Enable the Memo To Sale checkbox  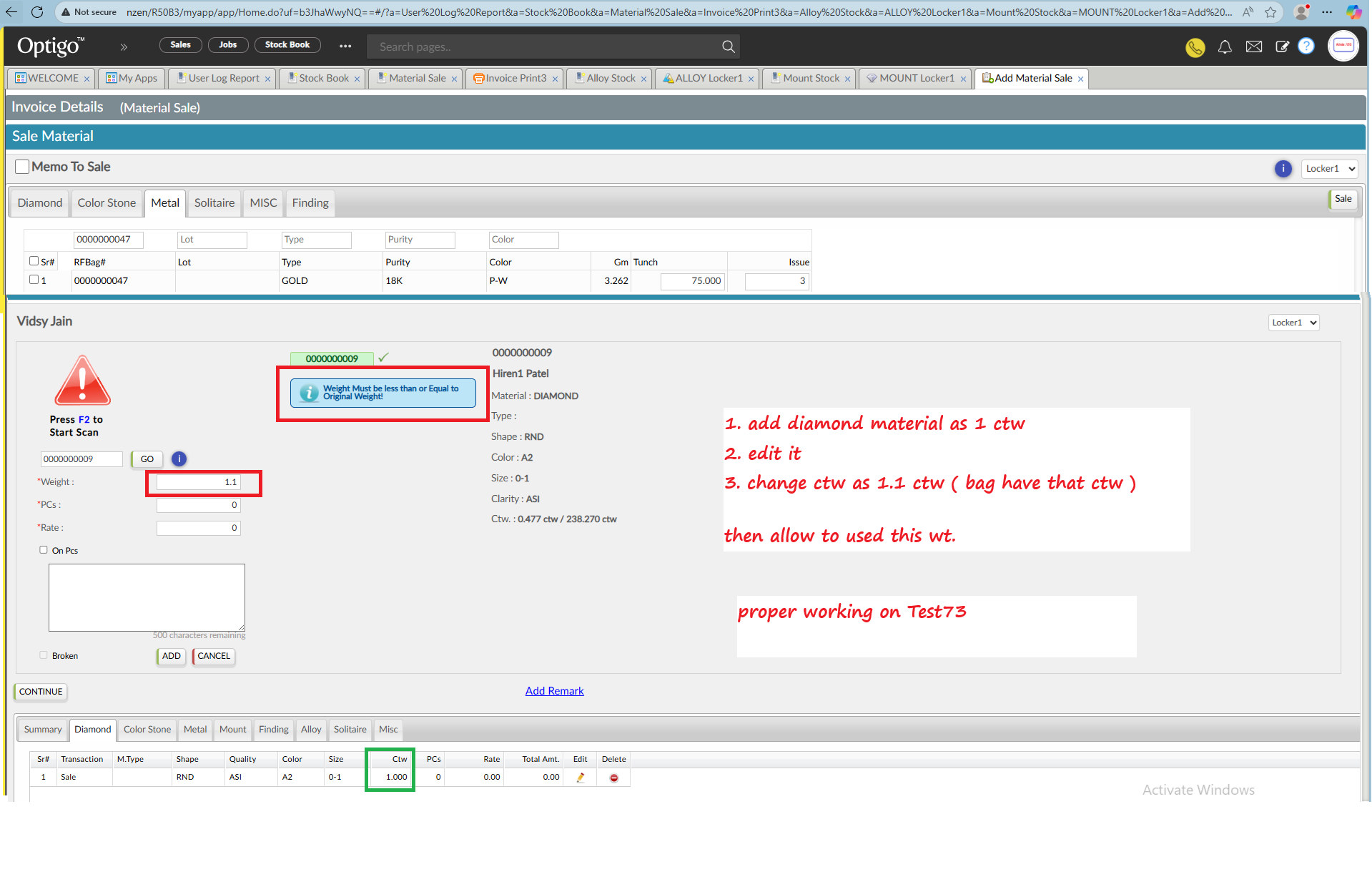(x=22, y=167)
